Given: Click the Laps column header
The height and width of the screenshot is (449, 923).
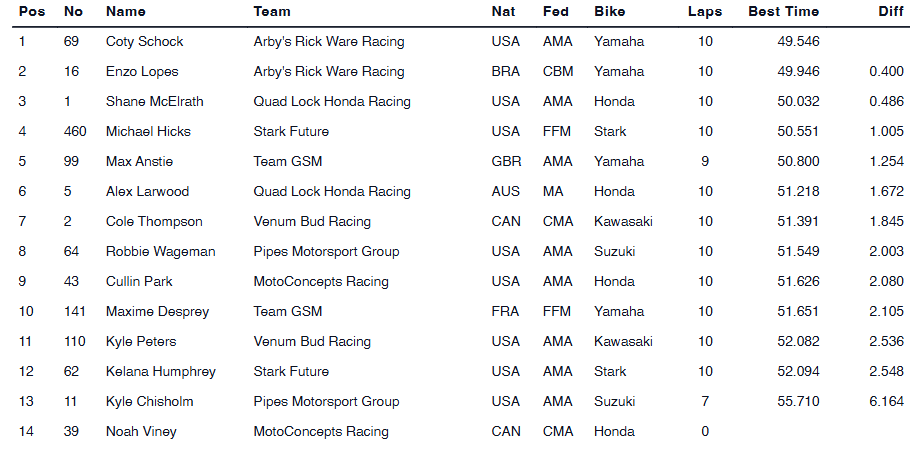Looking at the screenshot, I should [x=705, y=12].
